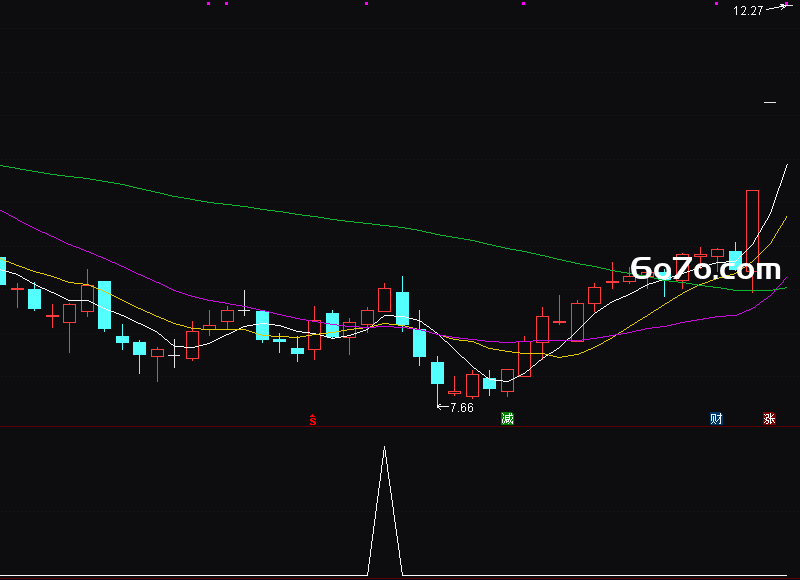The image size is (800, 580).
Task: Click the green 减 marker icon
Action: [507, 419]
